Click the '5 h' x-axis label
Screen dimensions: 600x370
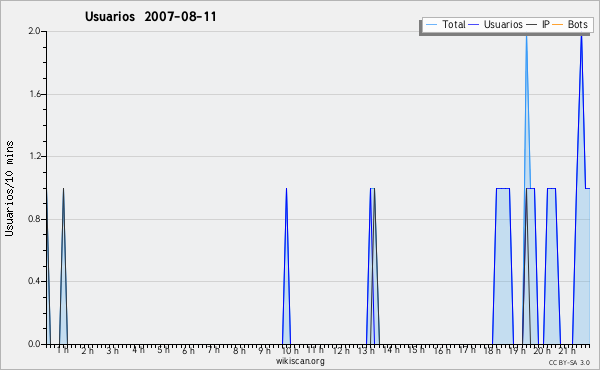(x=163, y=350)
